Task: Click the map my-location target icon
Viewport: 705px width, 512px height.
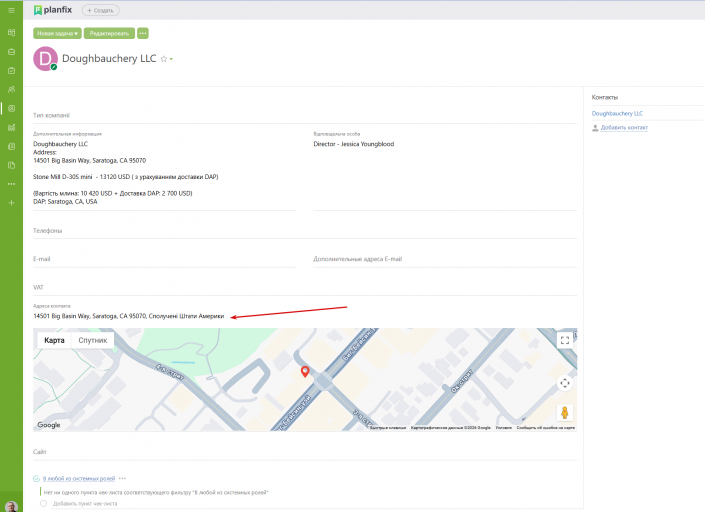Action: click(565, 383)
